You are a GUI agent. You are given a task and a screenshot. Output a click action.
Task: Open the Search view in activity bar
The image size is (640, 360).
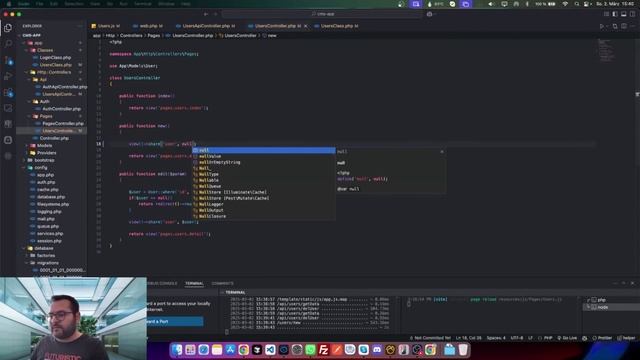(x=8, y=44)
